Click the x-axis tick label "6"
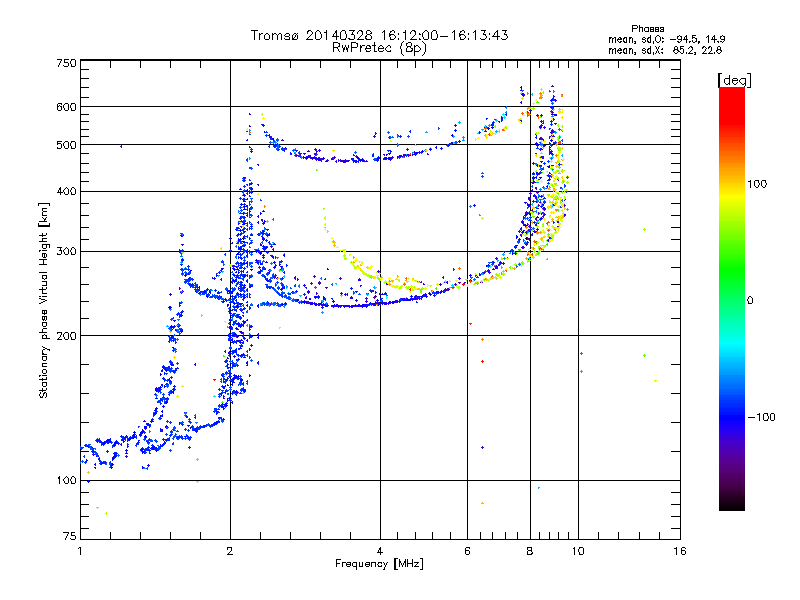Screen dimensions: 800x600 (467, 551)
